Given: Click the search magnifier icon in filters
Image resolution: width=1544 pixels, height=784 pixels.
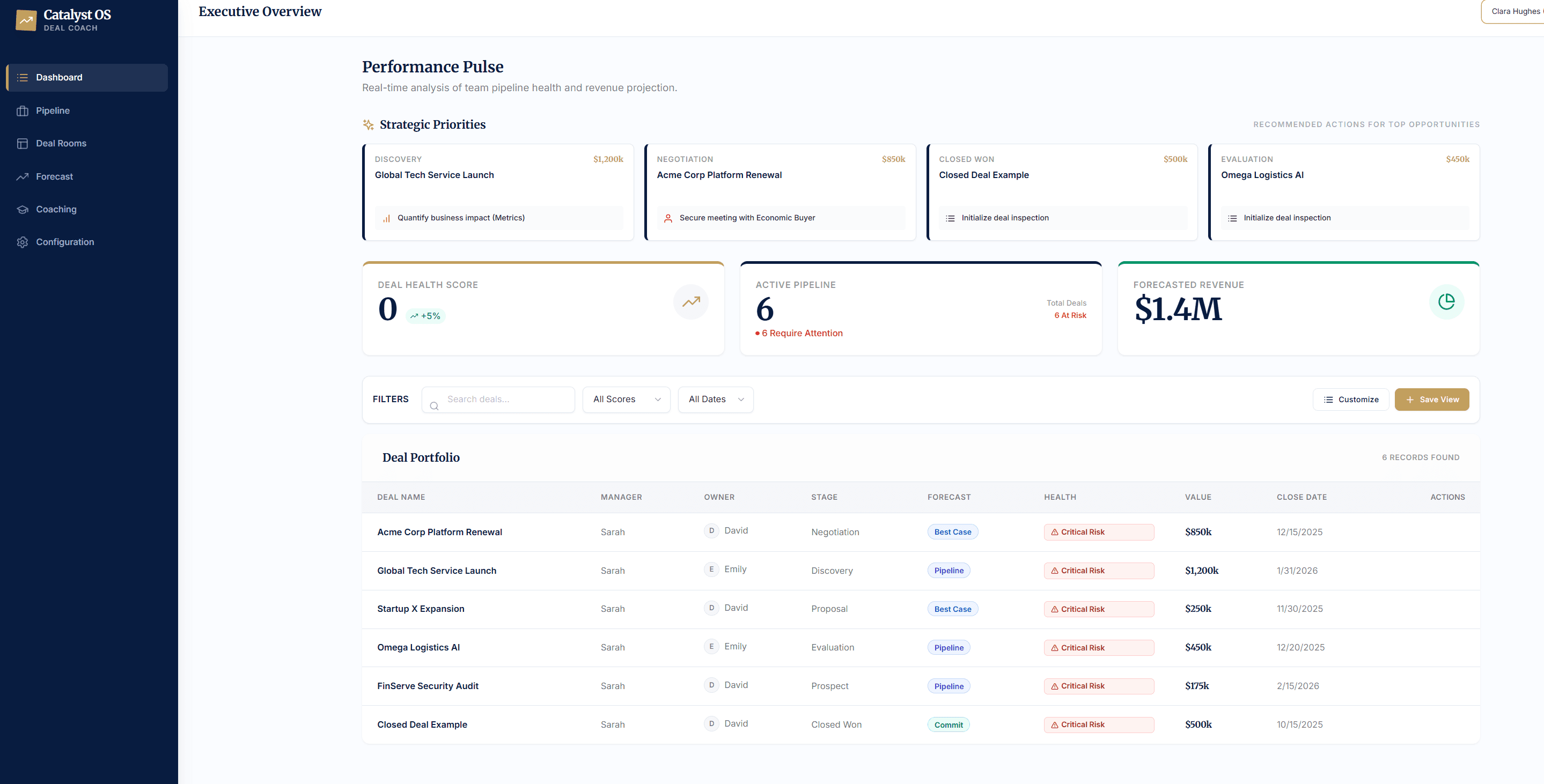Looking at the screenshot, I should click(x=434, y=406).
